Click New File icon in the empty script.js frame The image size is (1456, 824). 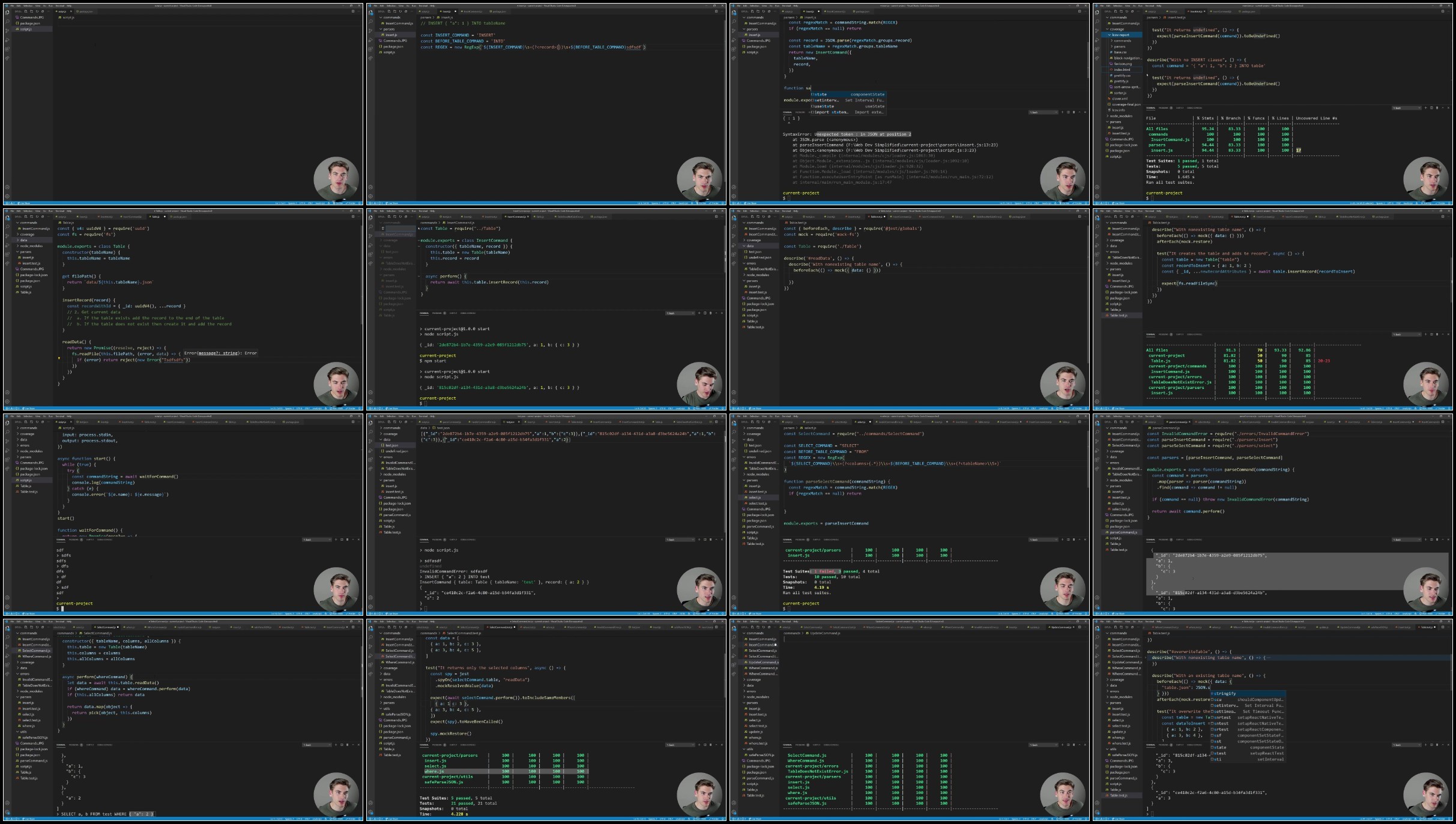tap(26, 11)
